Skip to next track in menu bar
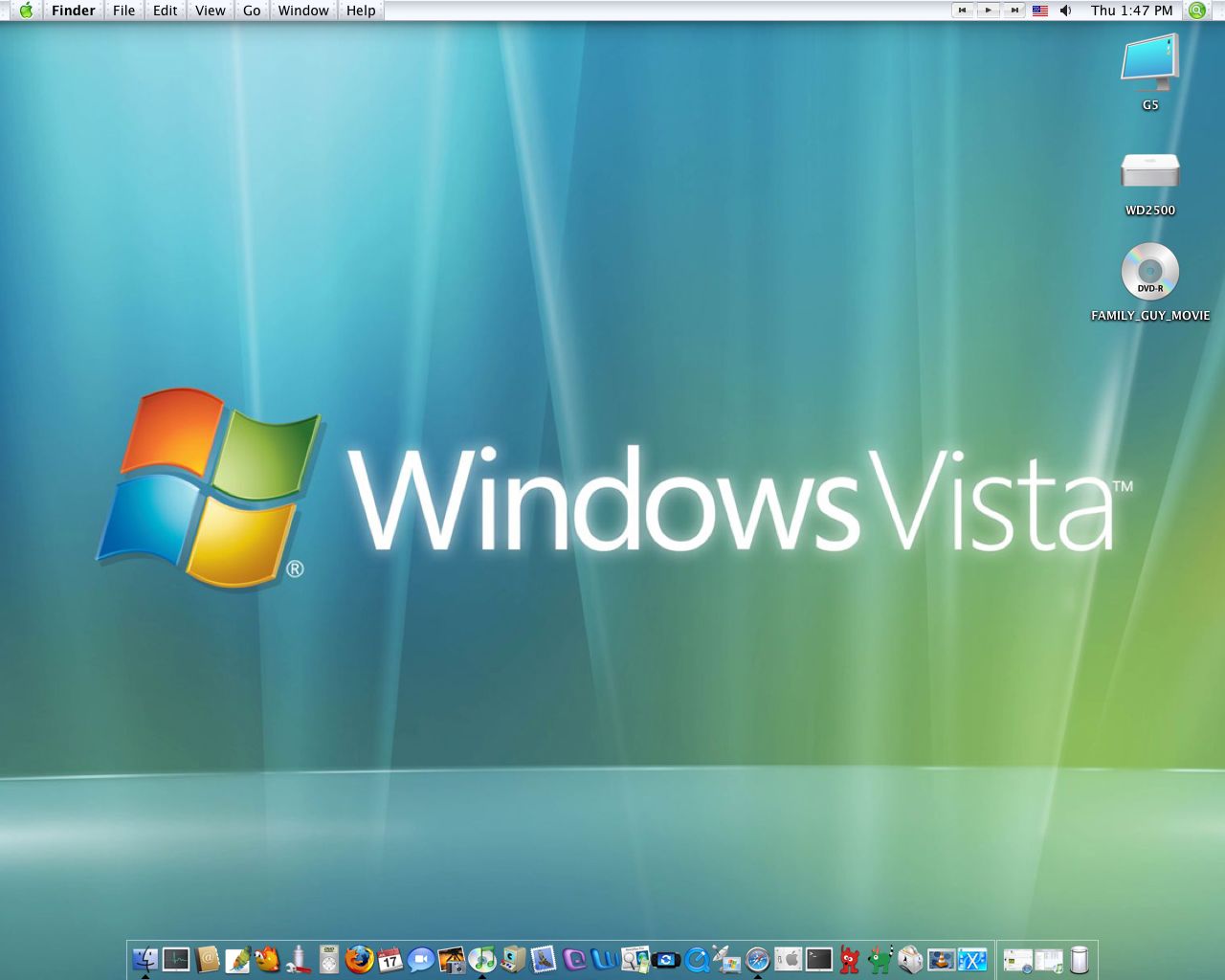 (x=1013, y=11)
